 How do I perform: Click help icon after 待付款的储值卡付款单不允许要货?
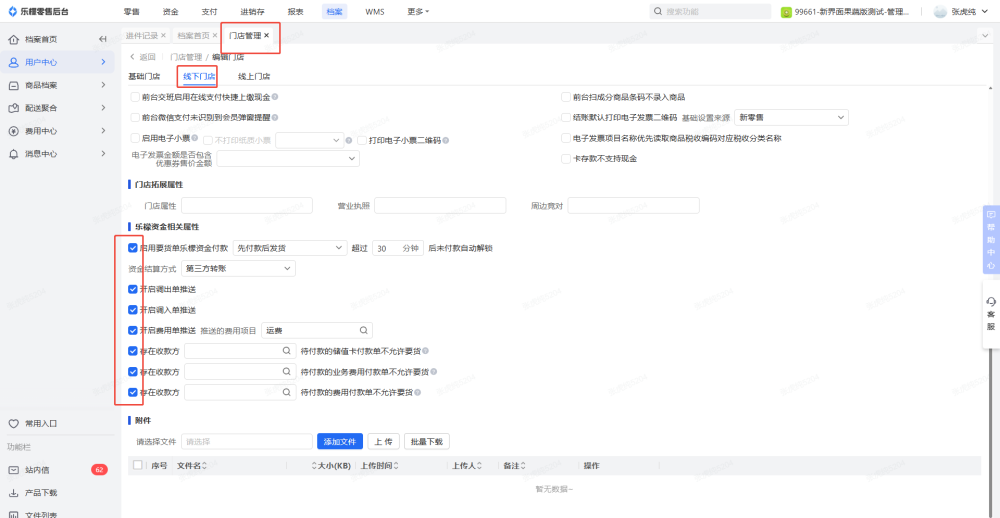point(425,351)
